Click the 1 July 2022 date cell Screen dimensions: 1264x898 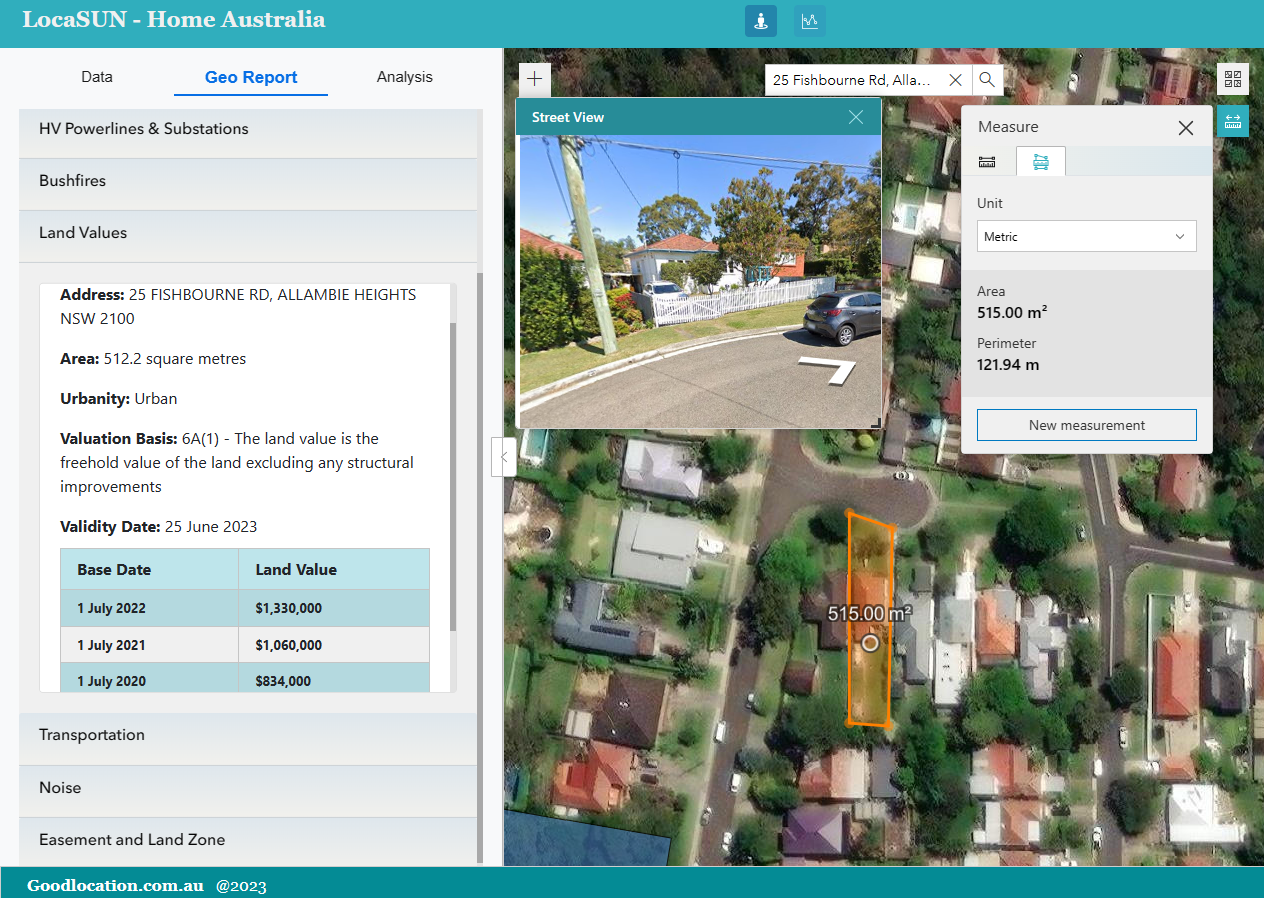[x=150, y=609]
